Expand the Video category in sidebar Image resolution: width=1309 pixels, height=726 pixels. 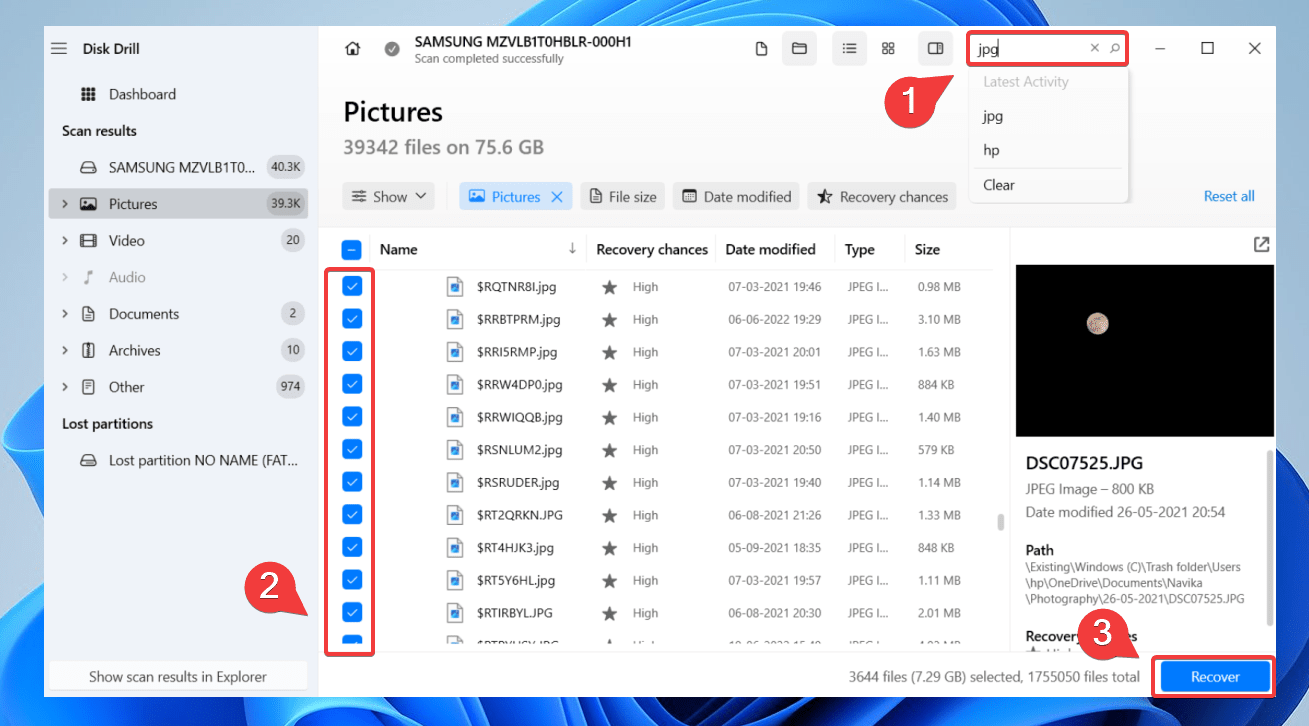tap(65, 241)
